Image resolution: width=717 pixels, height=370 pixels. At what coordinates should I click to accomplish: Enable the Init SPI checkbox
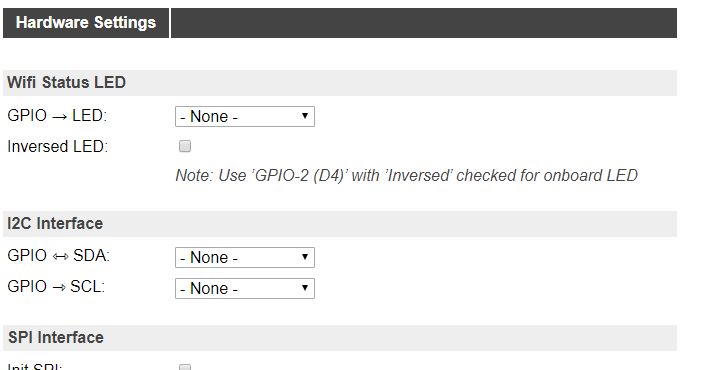click(185, 367)
